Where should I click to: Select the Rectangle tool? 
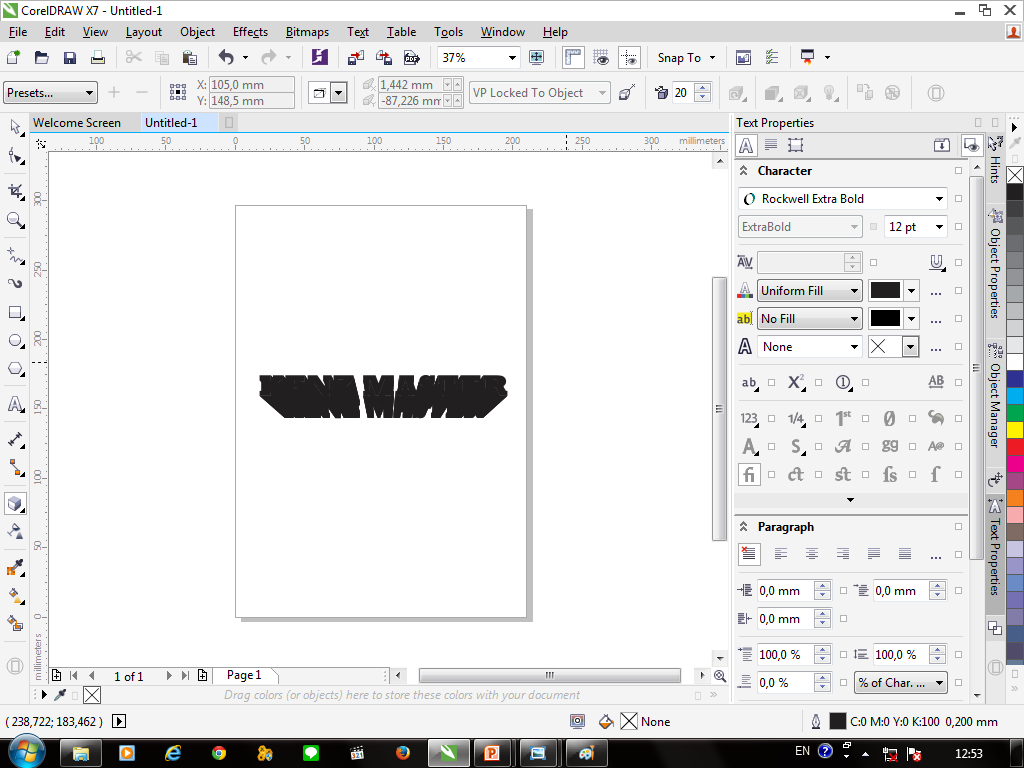(14, 312)
